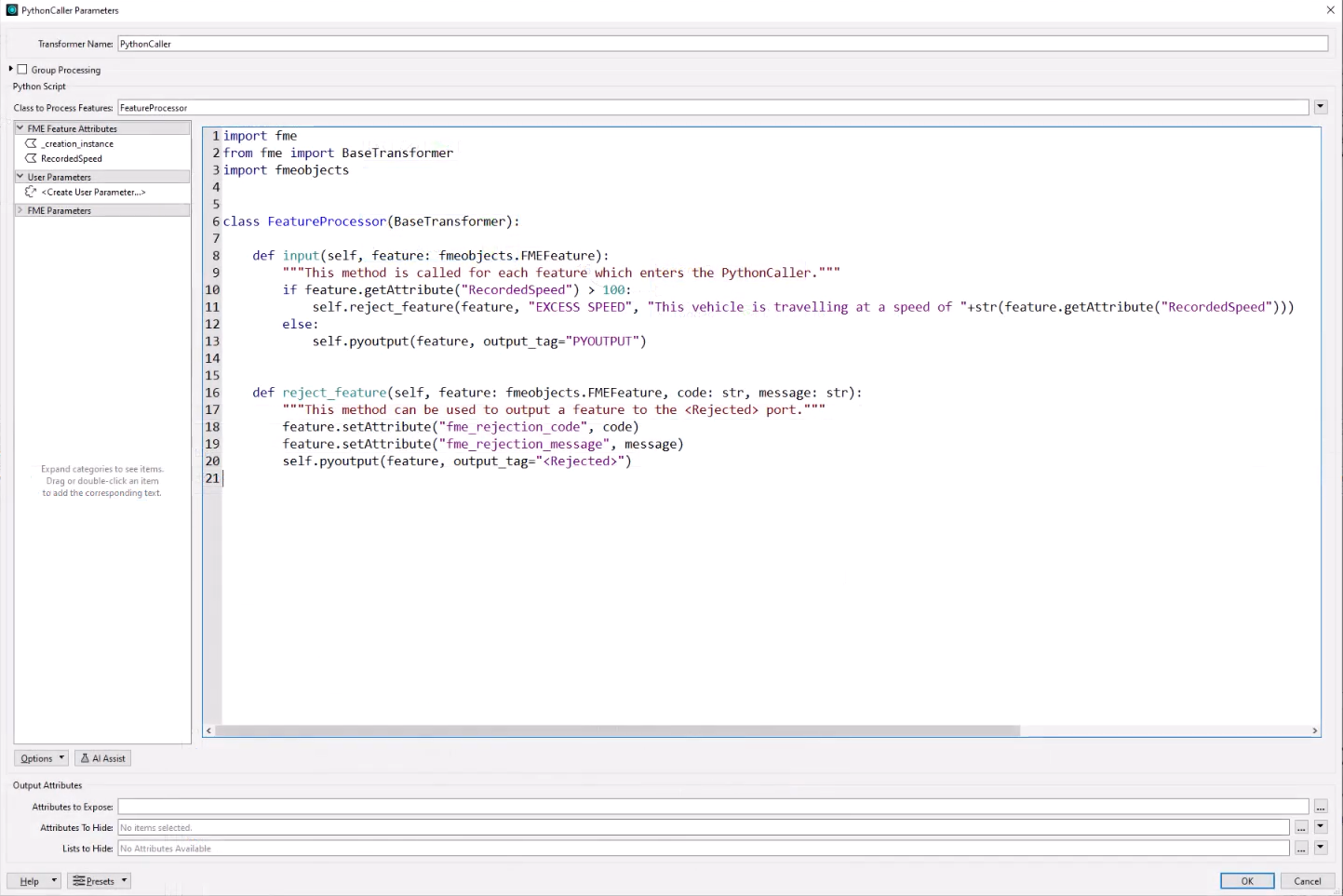The width and height of the screenshot is (1343, 896).
Task: Click the 'def input' method line
Action: tap(431, 256)
